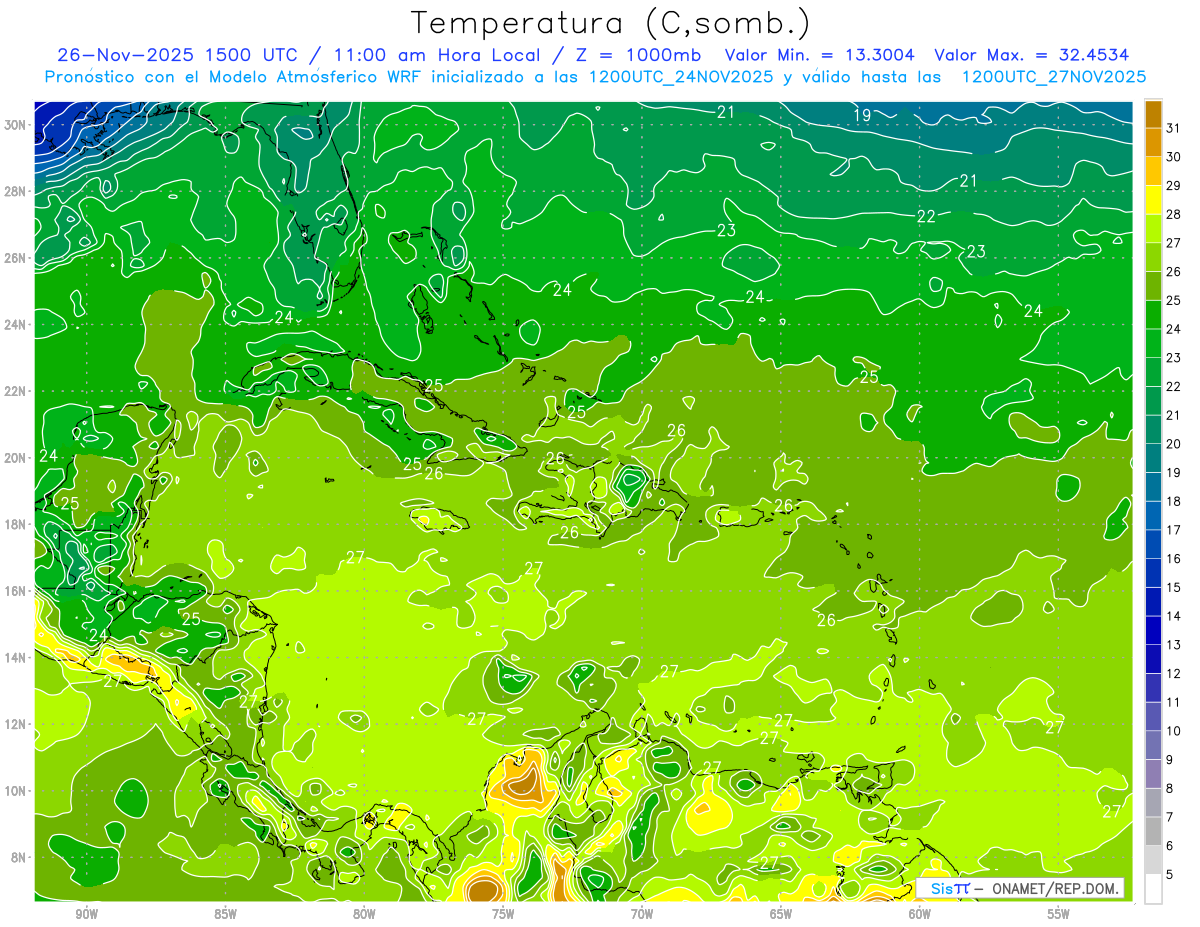Click the 14N latitude axis label

pos(16,657)
